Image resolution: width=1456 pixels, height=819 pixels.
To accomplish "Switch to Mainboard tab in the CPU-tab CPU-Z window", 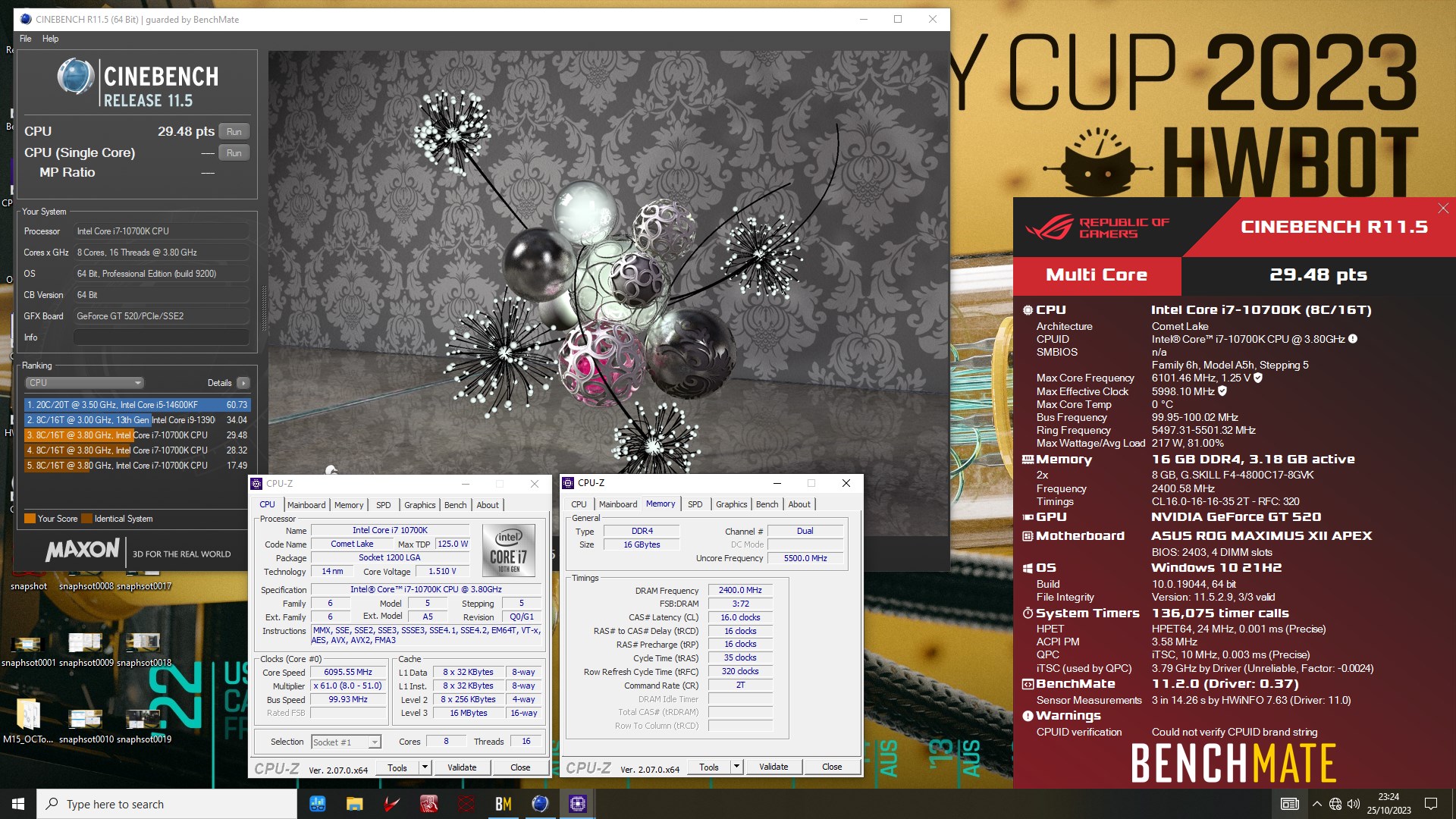I will pos(306,505).
